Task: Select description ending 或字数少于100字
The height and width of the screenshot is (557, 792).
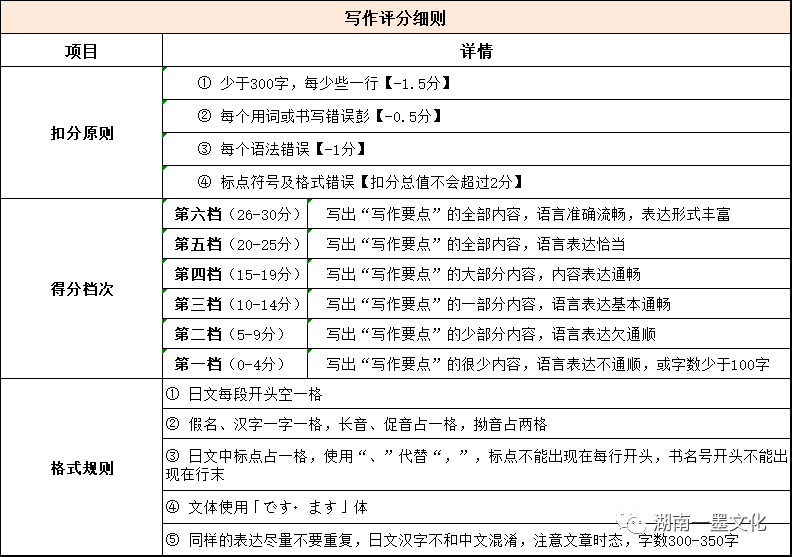Action: pos(550,364)
